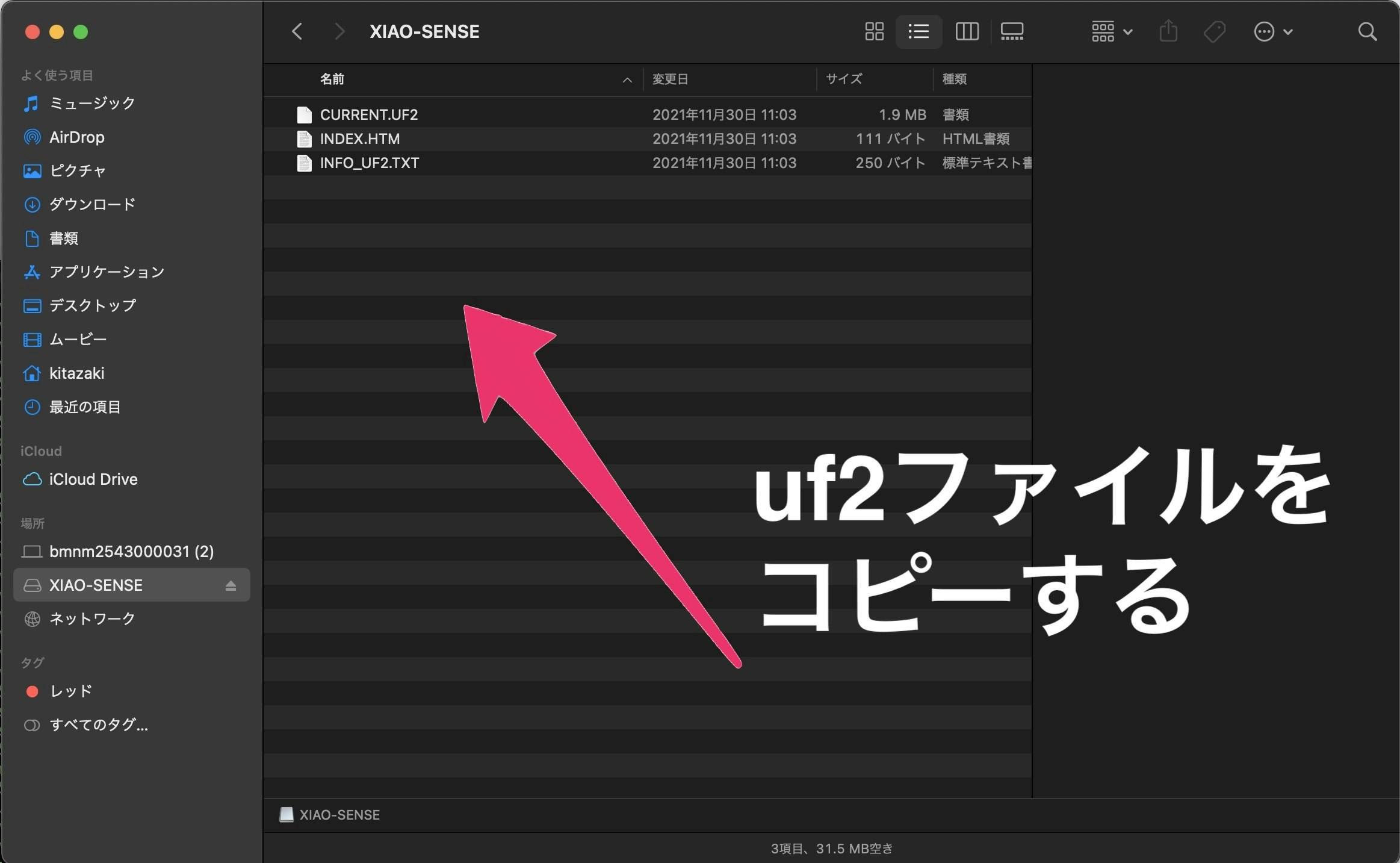Click XIAO-SENSE in the path bar
The image size is (1400, 863).
[339, 815]
